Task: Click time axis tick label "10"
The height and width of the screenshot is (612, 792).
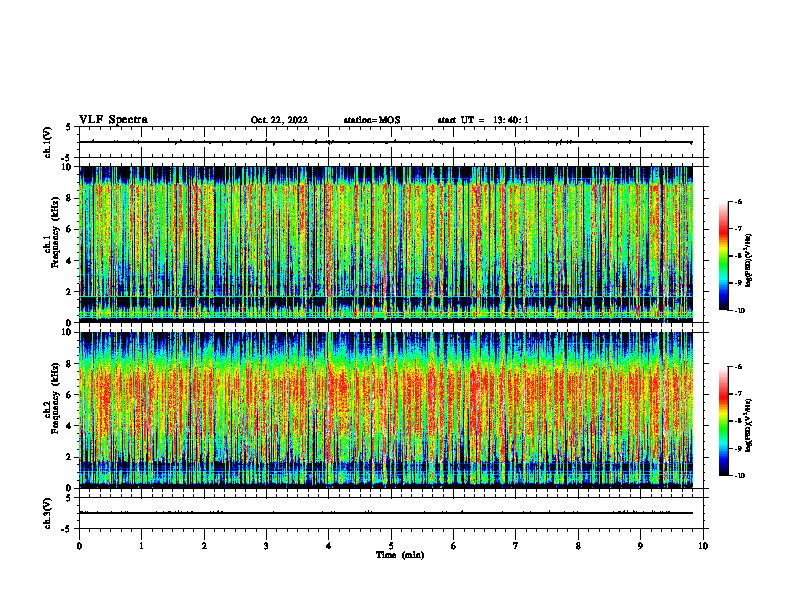Action: [x=703, y=546]
